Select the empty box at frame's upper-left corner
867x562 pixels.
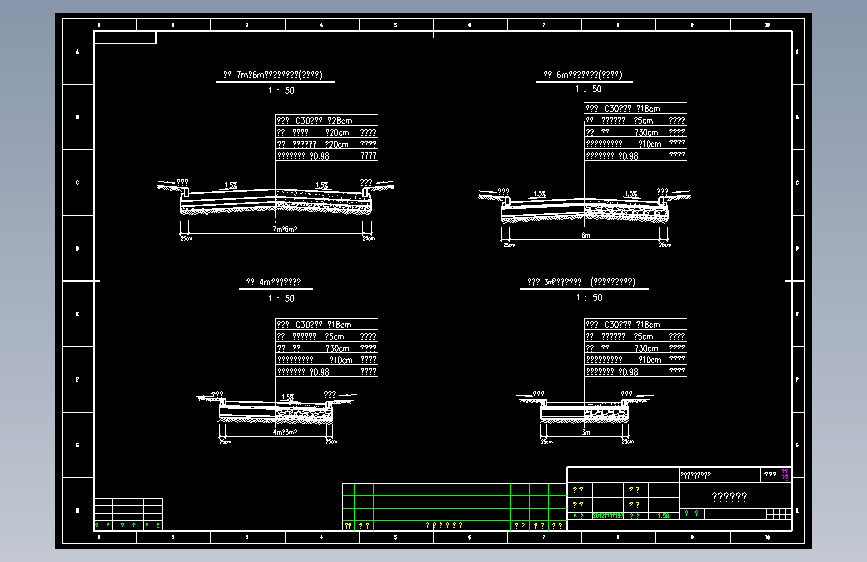(126, 38)
